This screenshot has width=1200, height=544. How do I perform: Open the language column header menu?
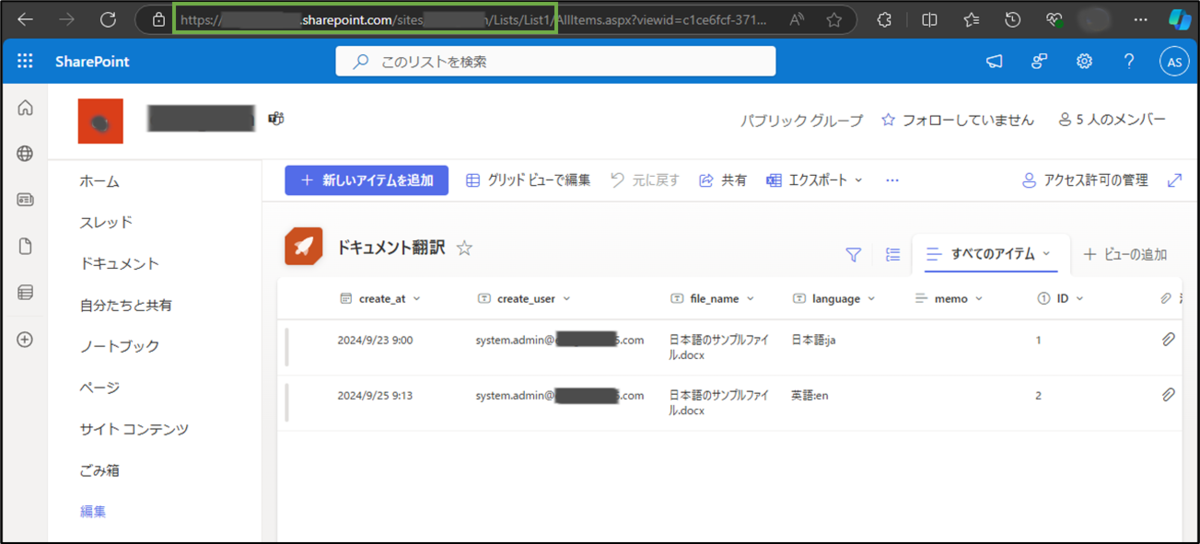click(834, 298)
